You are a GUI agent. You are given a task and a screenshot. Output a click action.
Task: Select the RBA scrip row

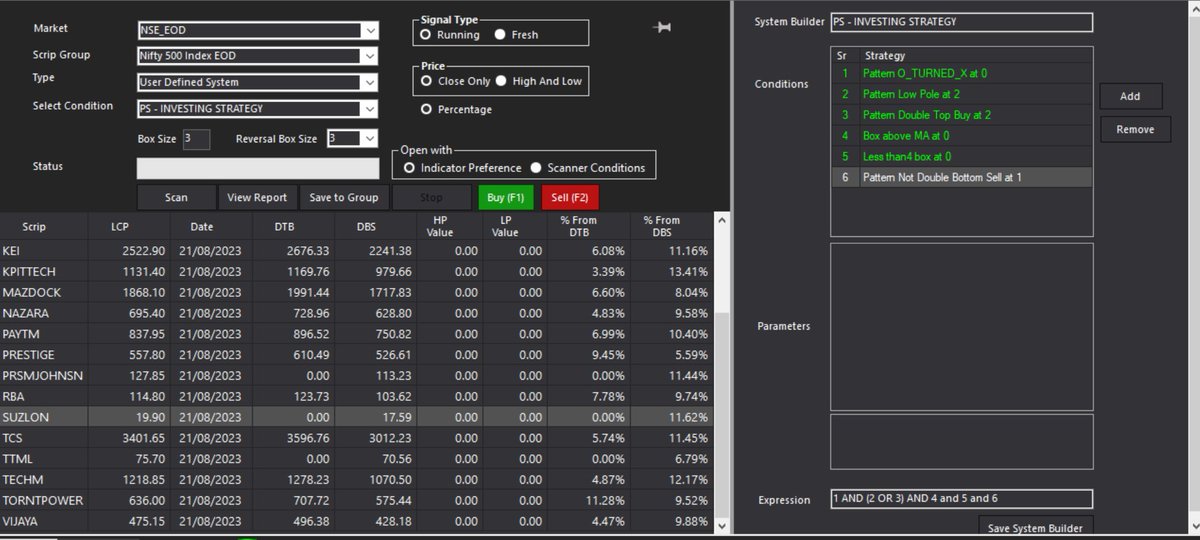[356, 396]
